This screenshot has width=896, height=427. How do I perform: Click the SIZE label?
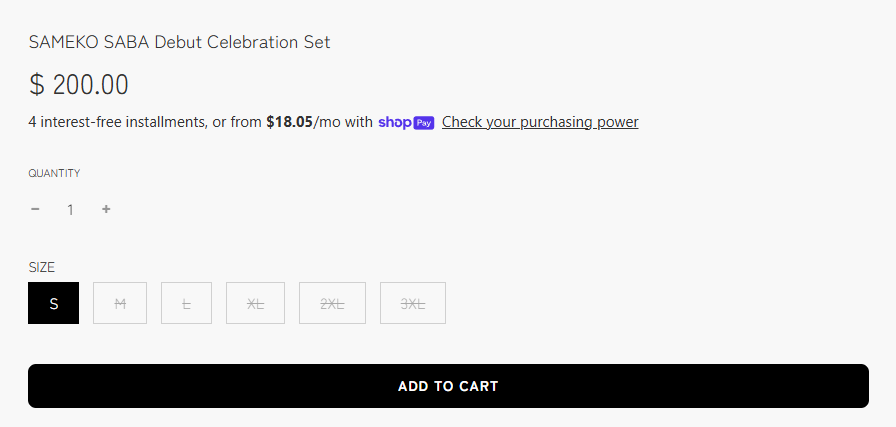click(x=42, y=267)
